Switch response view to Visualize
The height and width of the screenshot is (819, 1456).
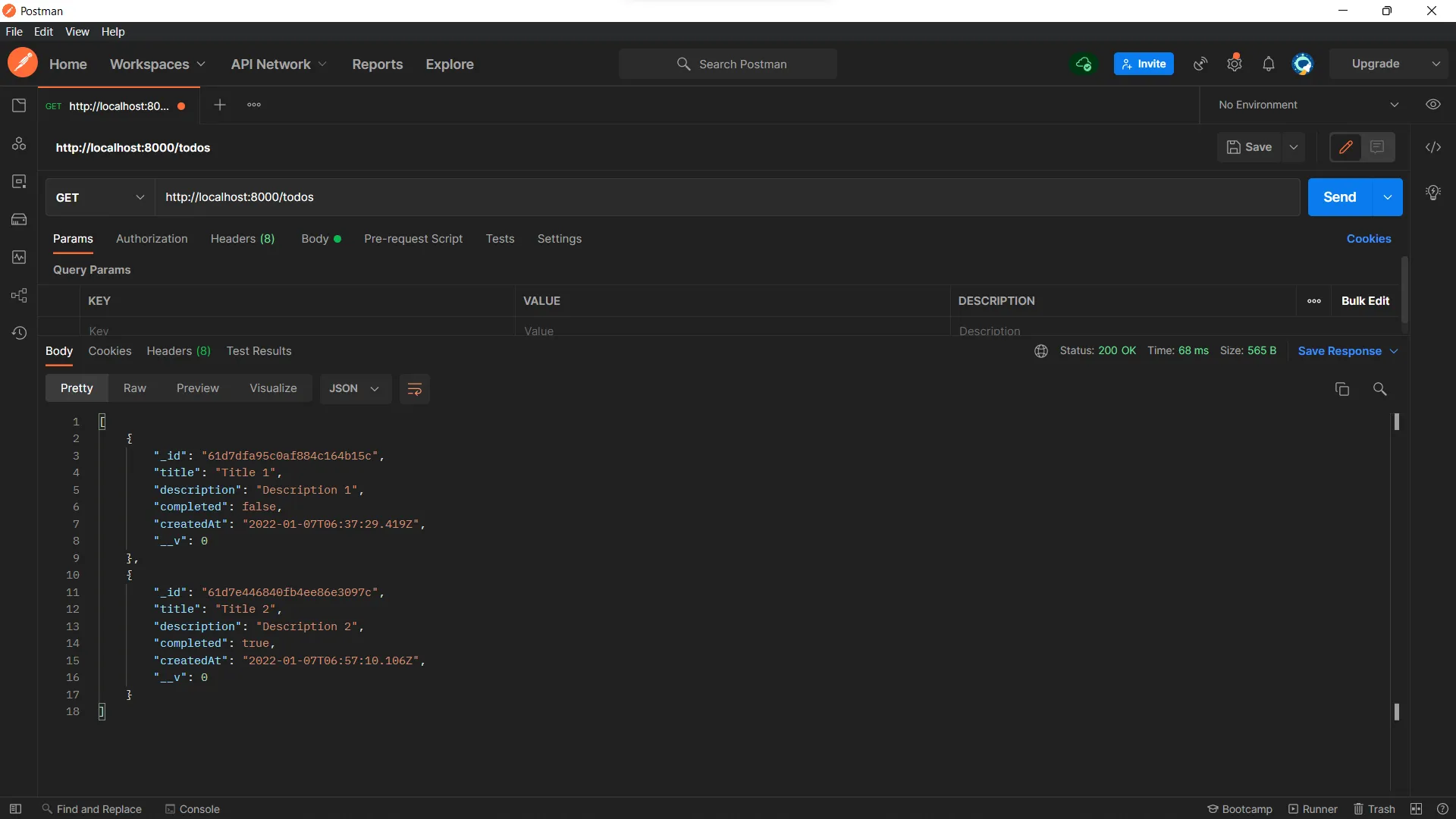coord(273,388)
